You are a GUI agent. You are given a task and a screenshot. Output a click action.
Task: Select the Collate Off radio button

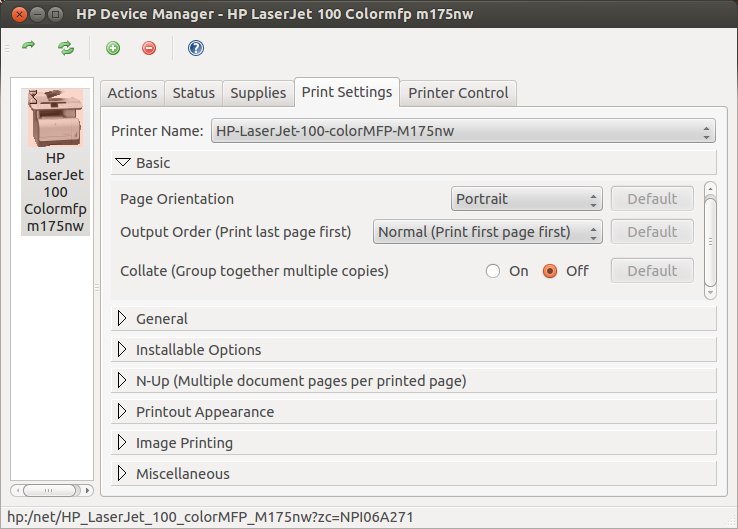pyautogui.click(x=549, y=271)
